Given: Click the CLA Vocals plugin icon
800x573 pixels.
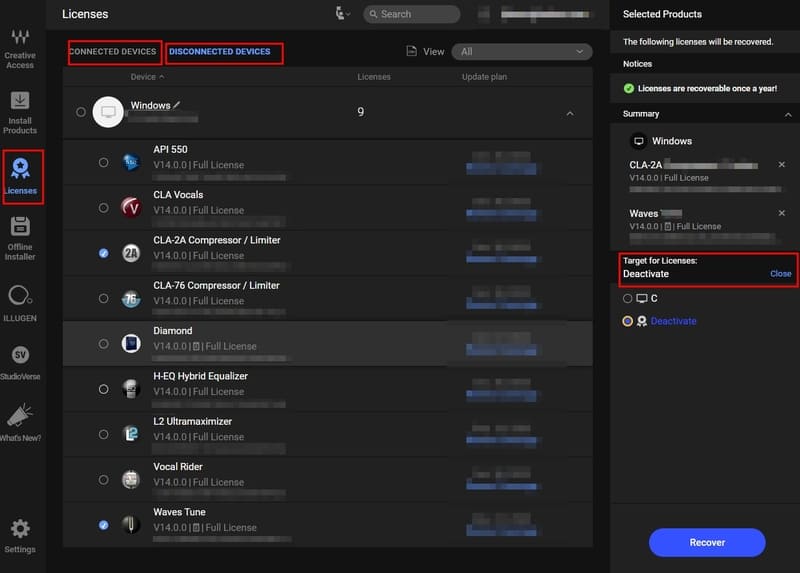Looking at the screenshot, I should (x=131, y=208).
